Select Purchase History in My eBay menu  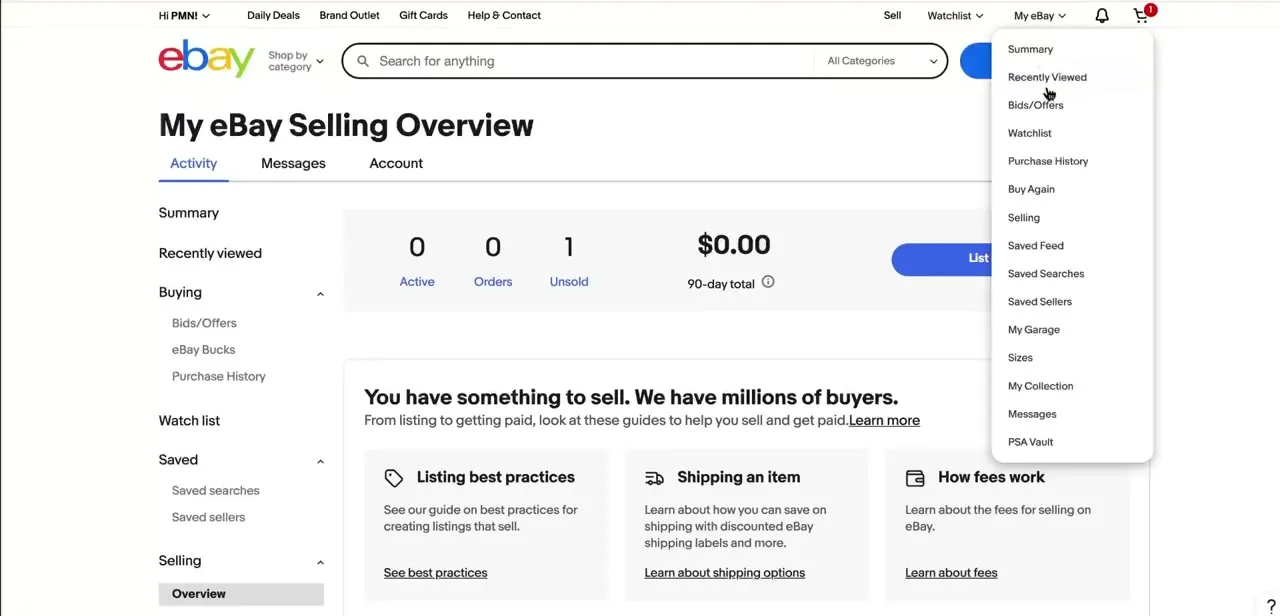click(x=1048, y=161)
